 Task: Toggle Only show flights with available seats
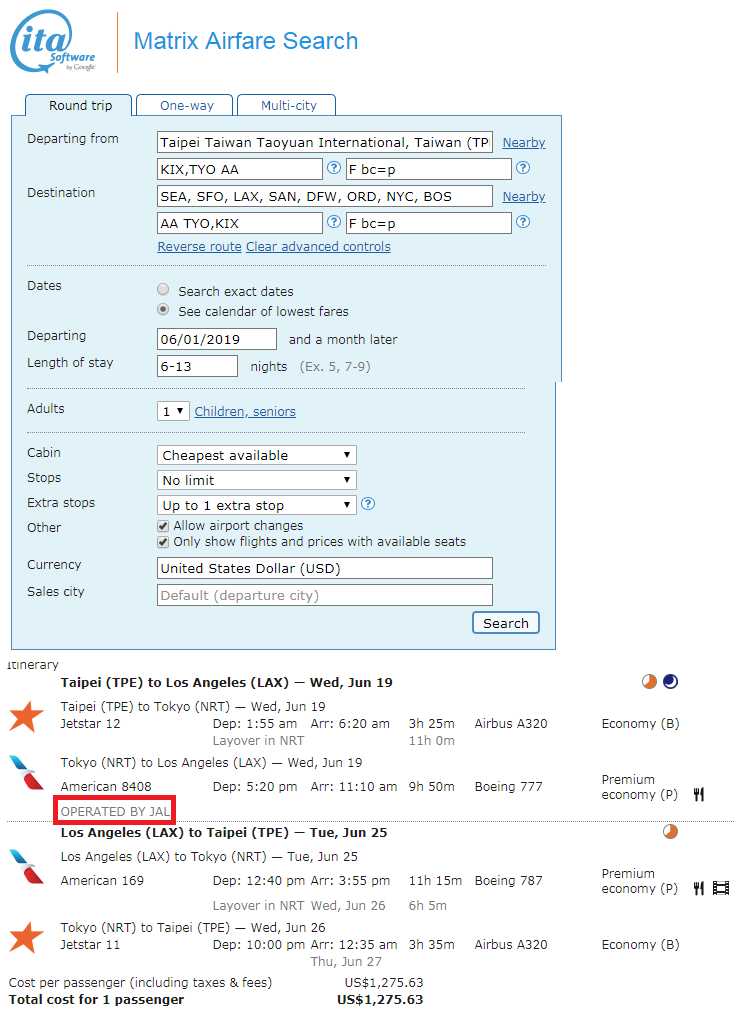click(163, 542)
